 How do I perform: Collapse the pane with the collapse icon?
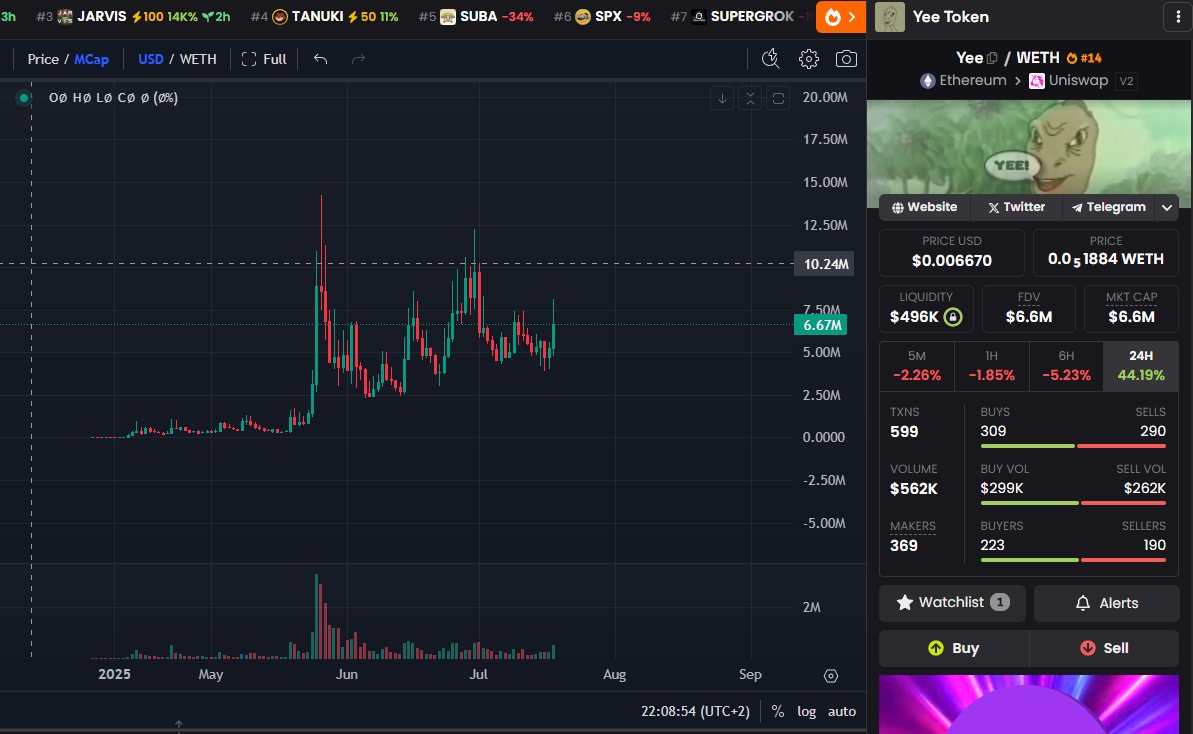[750, 98]
